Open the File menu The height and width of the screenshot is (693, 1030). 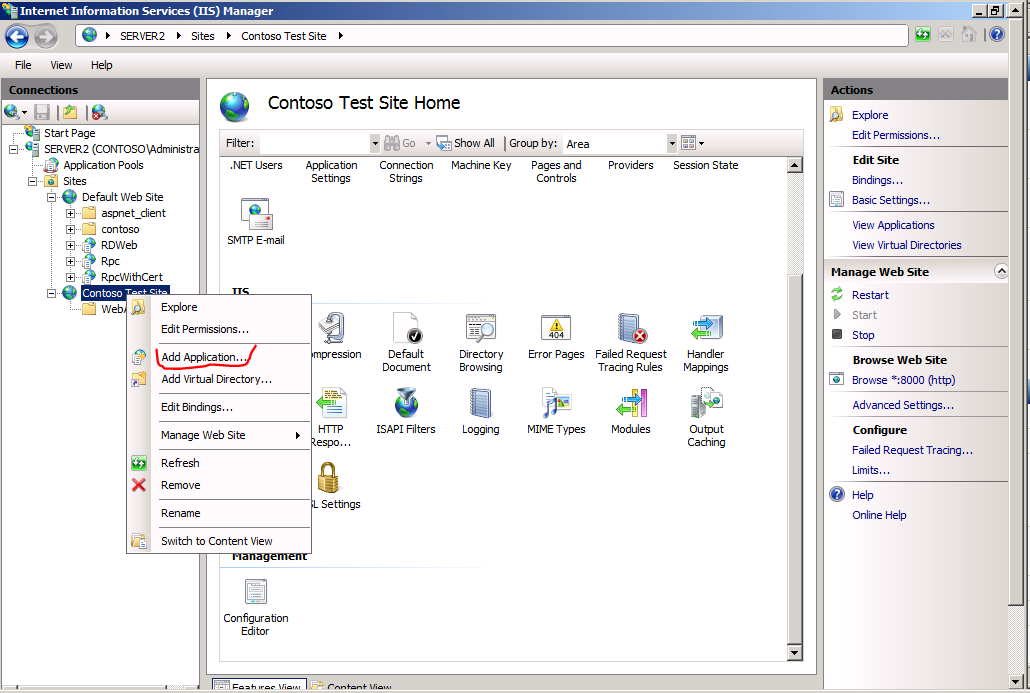pos(23,65)
